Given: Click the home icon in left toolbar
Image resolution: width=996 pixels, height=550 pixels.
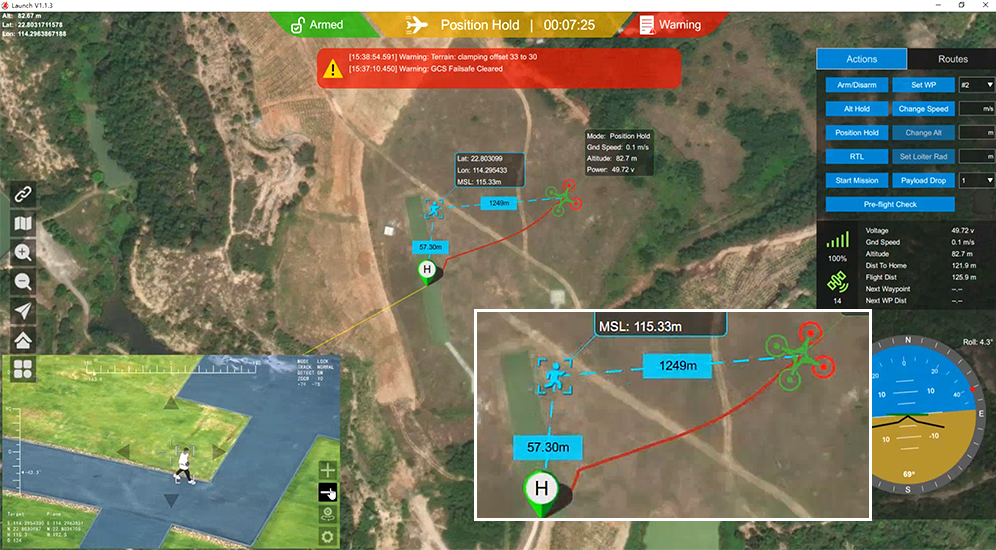Looking at the screenshot, I should (x=24, y=340).
